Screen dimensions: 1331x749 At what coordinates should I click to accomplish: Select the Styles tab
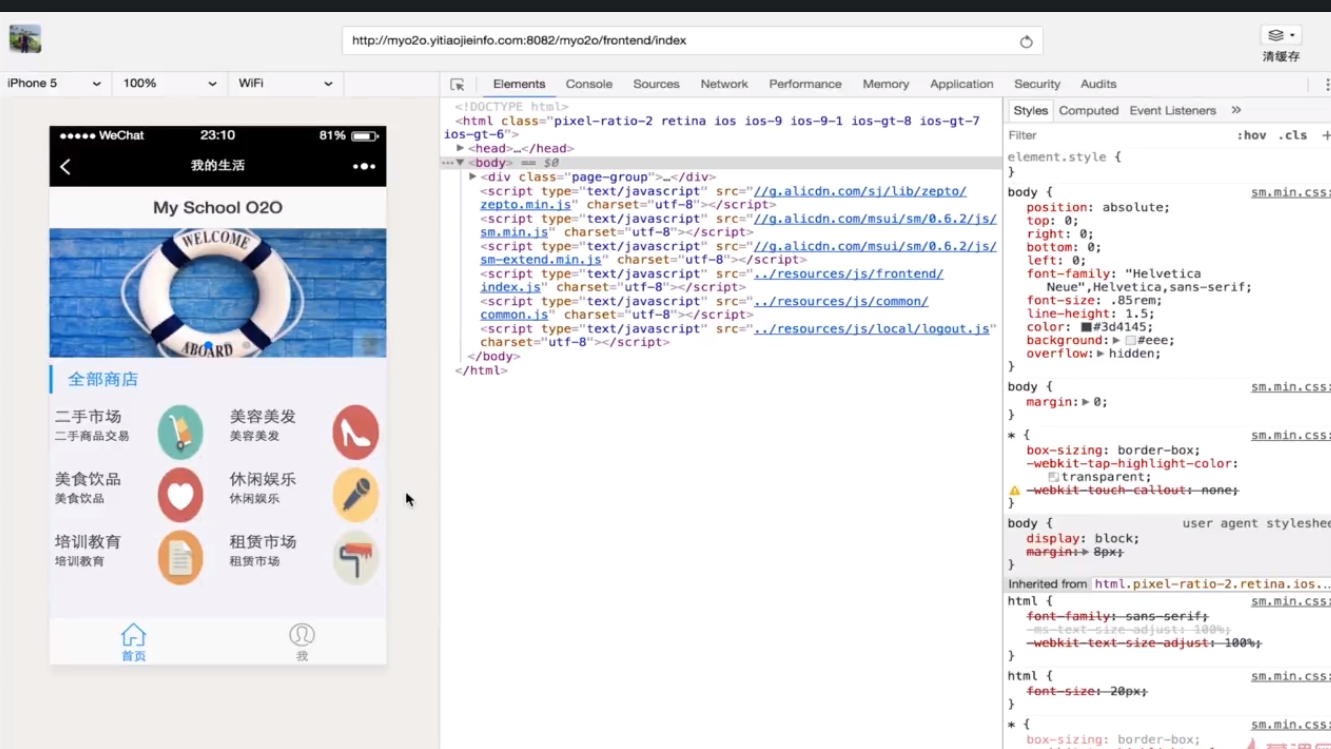[1030, 110]
